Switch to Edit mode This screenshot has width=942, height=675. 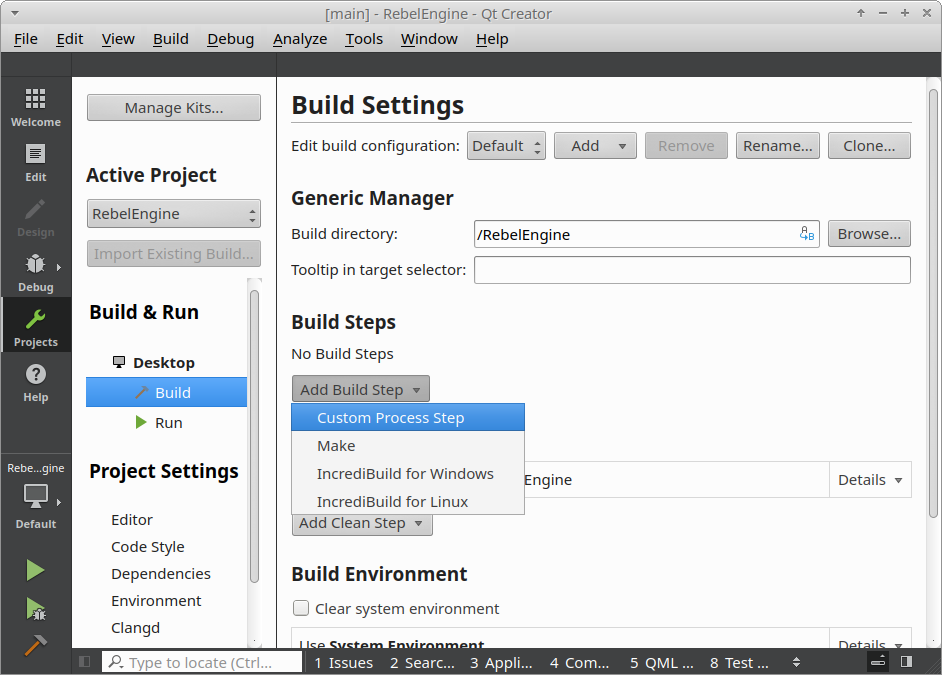35,162
